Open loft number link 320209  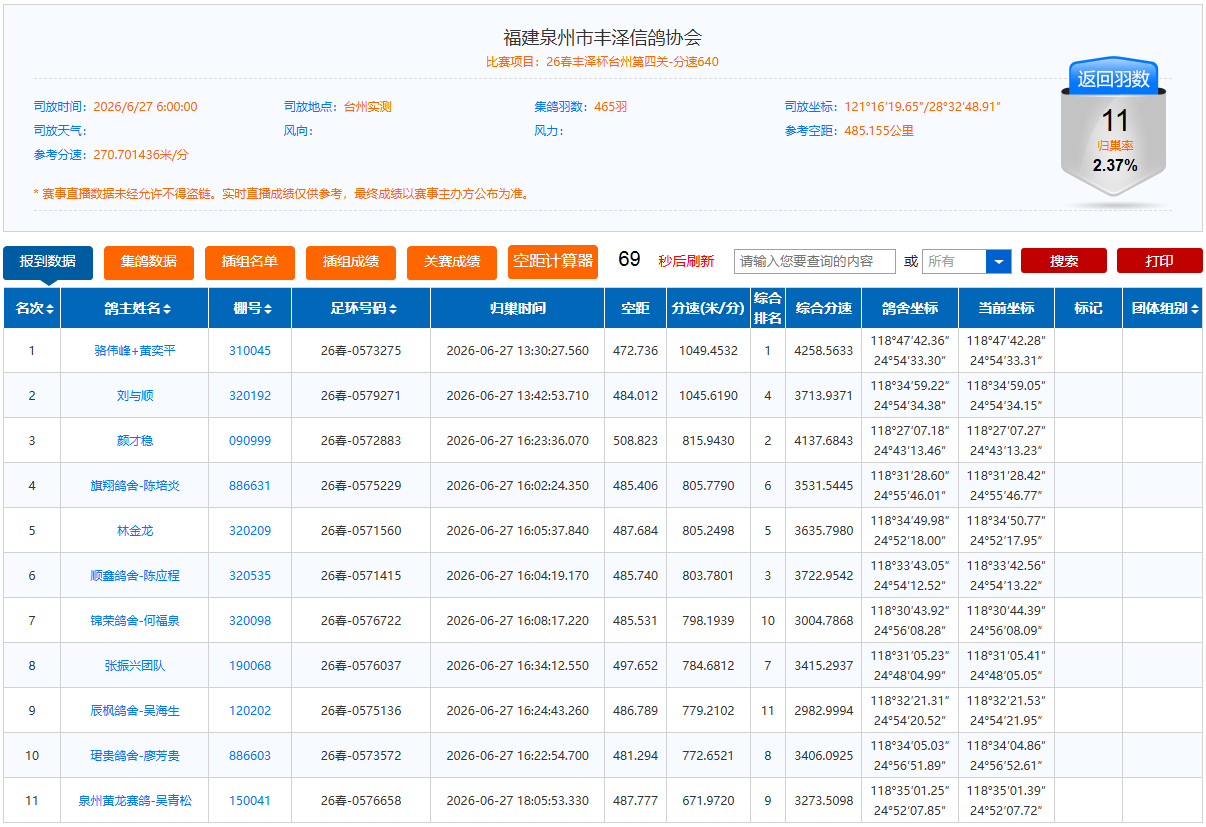(250, 531)
